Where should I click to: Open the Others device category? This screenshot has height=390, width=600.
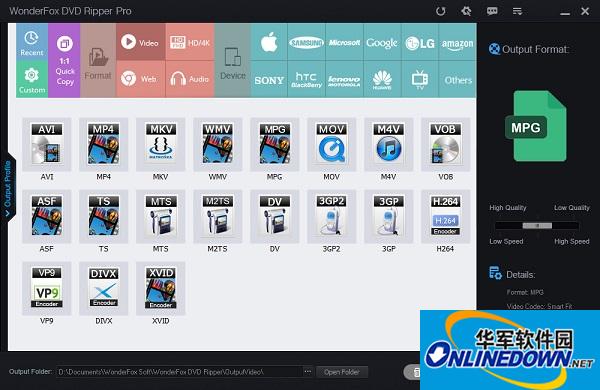[x=457, y=79]
